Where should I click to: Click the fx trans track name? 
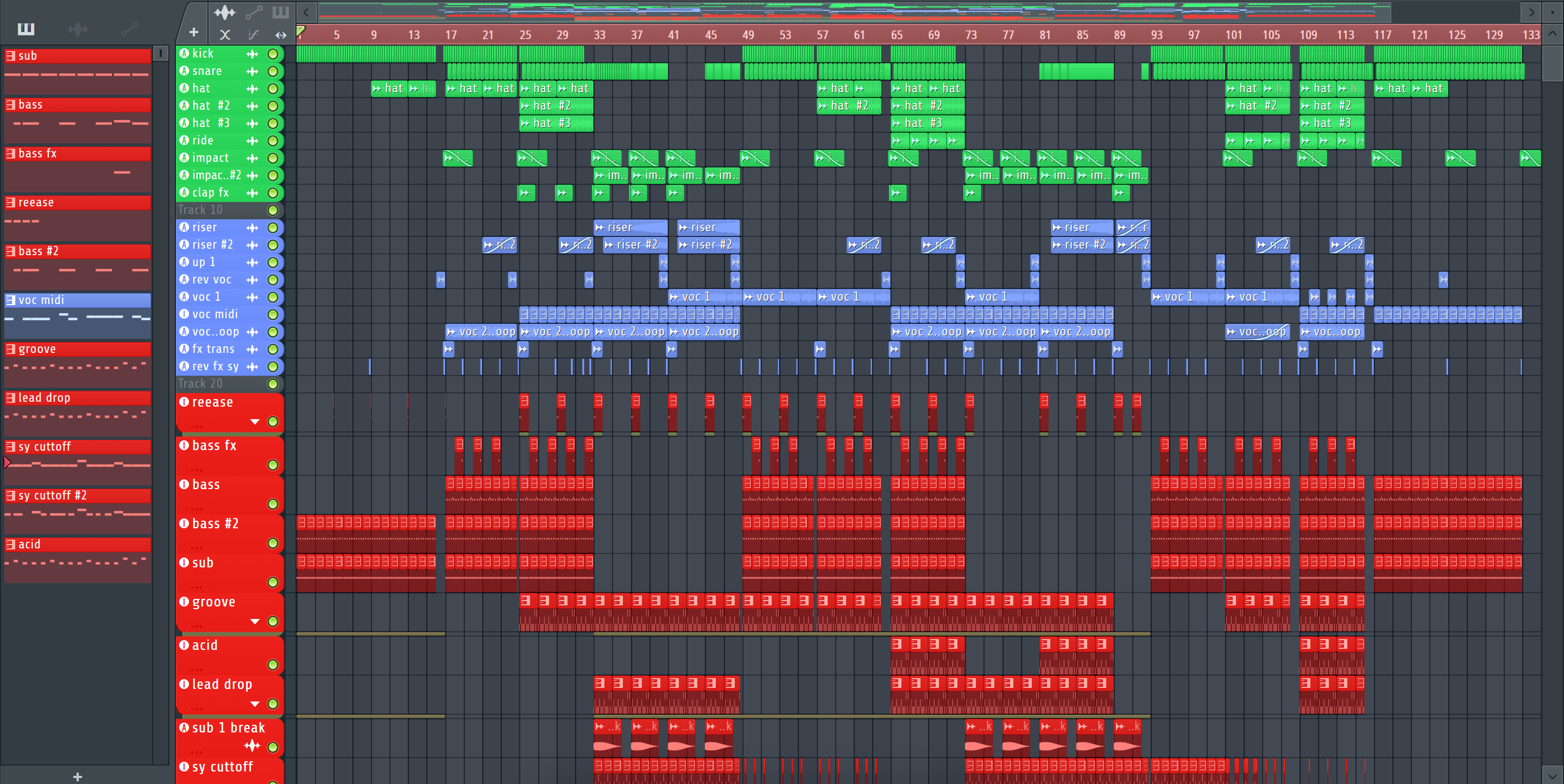(x=213, y=349)
